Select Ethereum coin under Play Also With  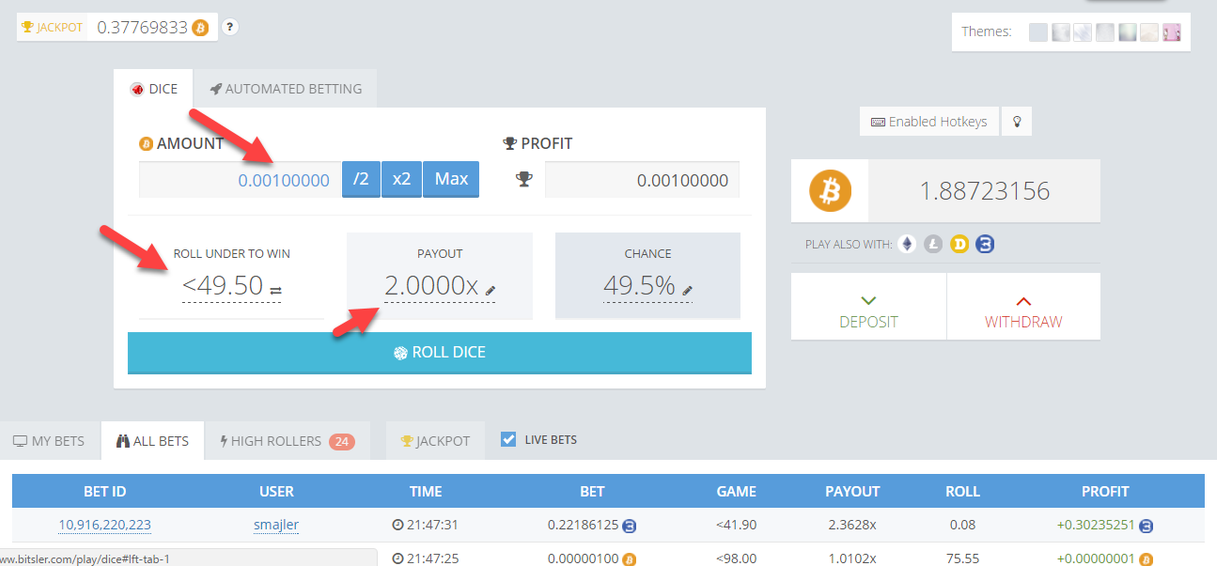pos(907,244)
